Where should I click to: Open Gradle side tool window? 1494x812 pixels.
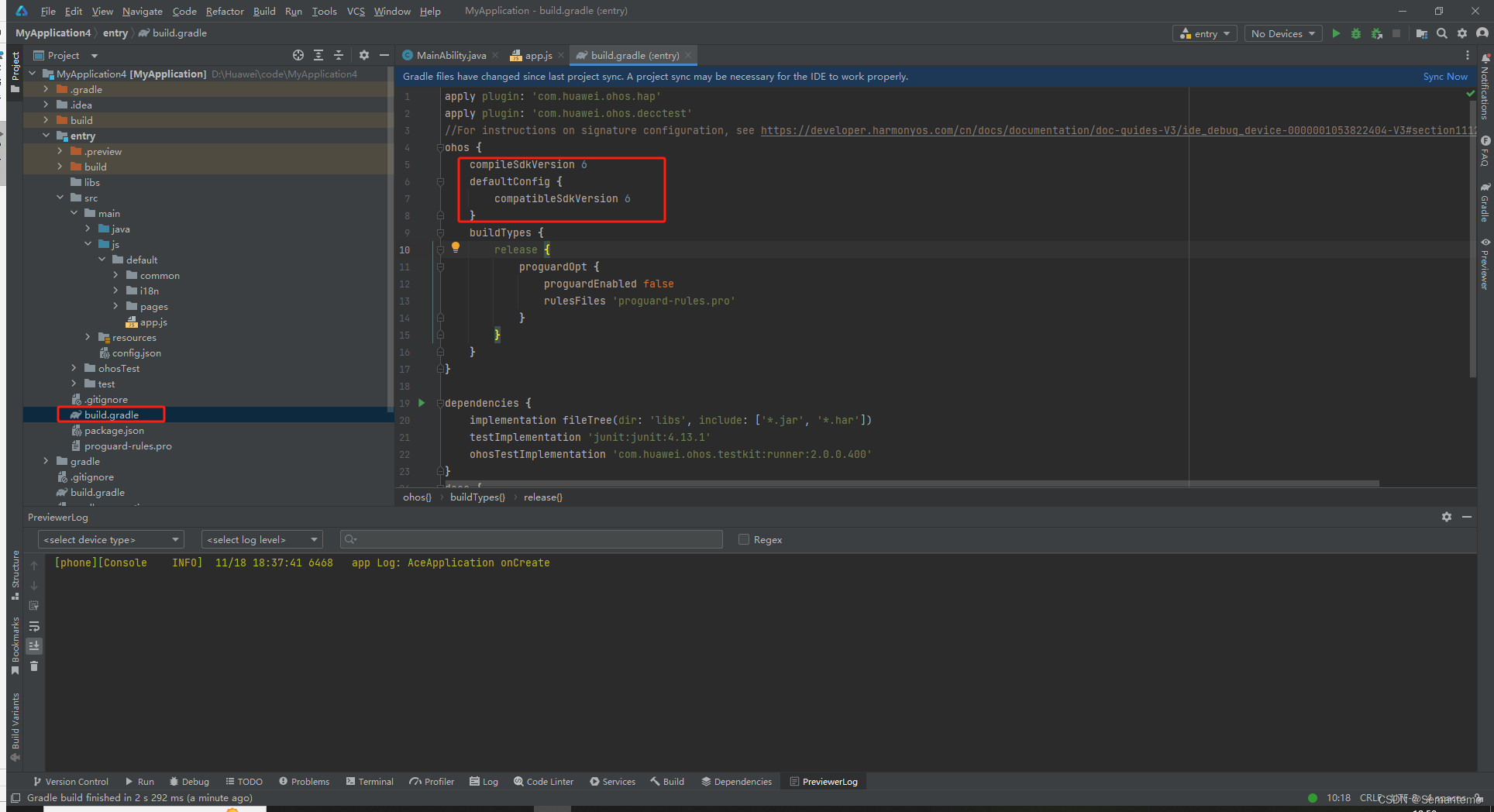pos(1485,202)
